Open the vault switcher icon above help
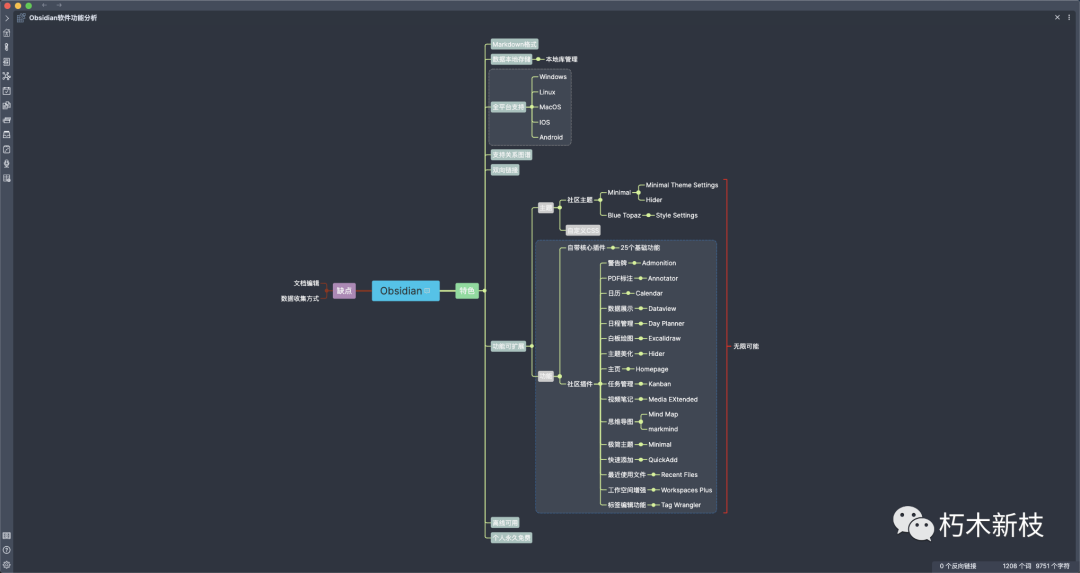Viewport: 1080px width, 573px height. click(7, 535)
